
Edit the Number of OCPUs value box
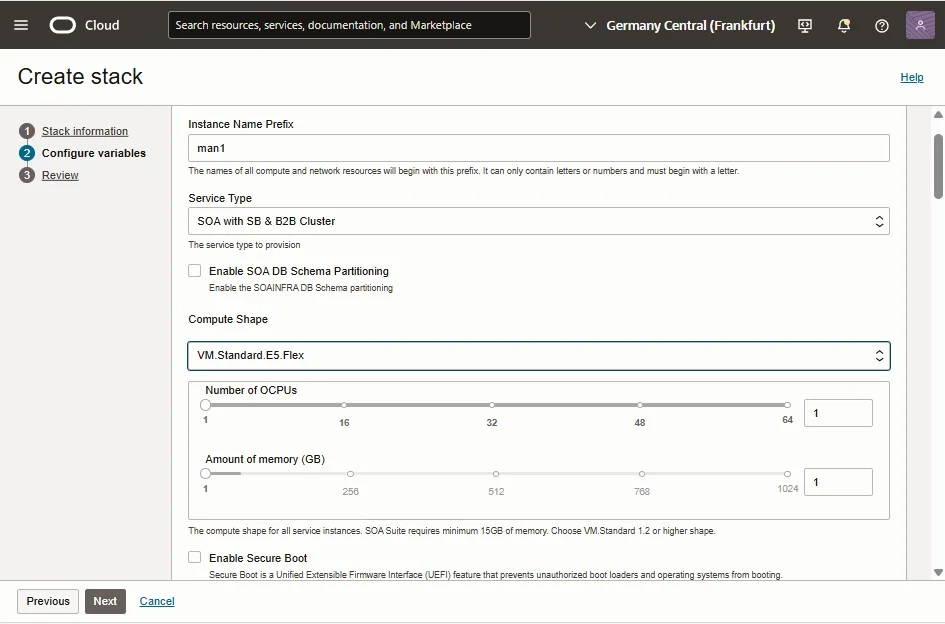pyautogui.click(x=838, y=413)
